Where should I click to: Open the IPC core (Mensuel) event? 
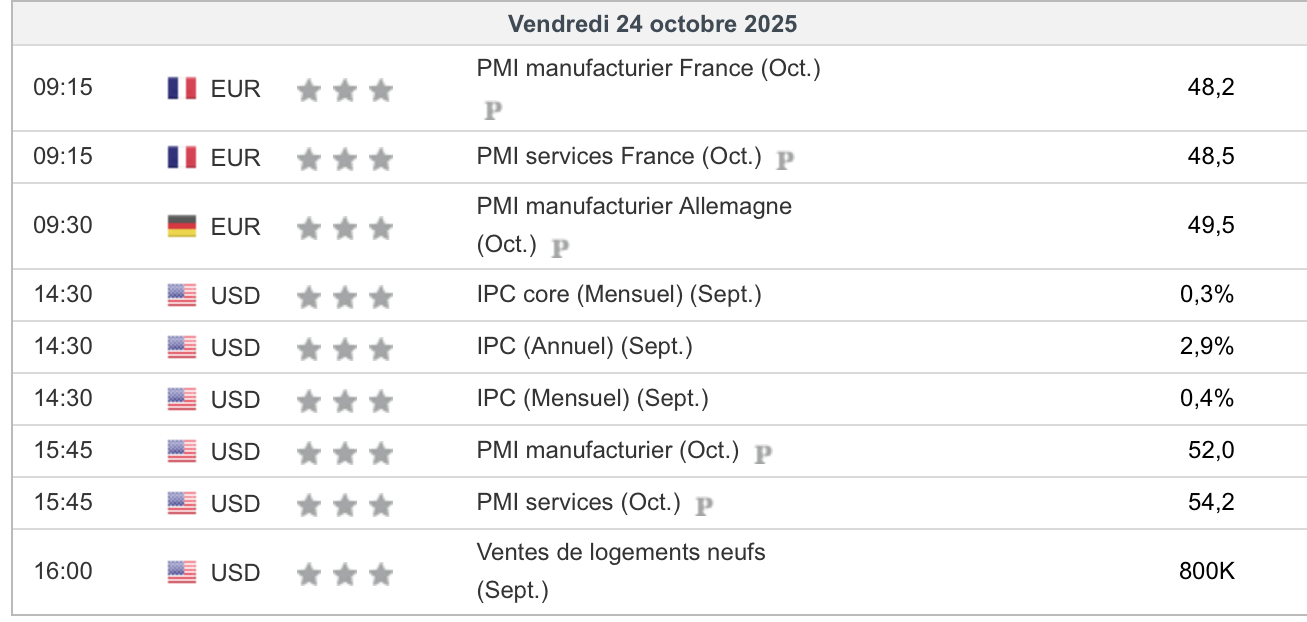(618, 295)
